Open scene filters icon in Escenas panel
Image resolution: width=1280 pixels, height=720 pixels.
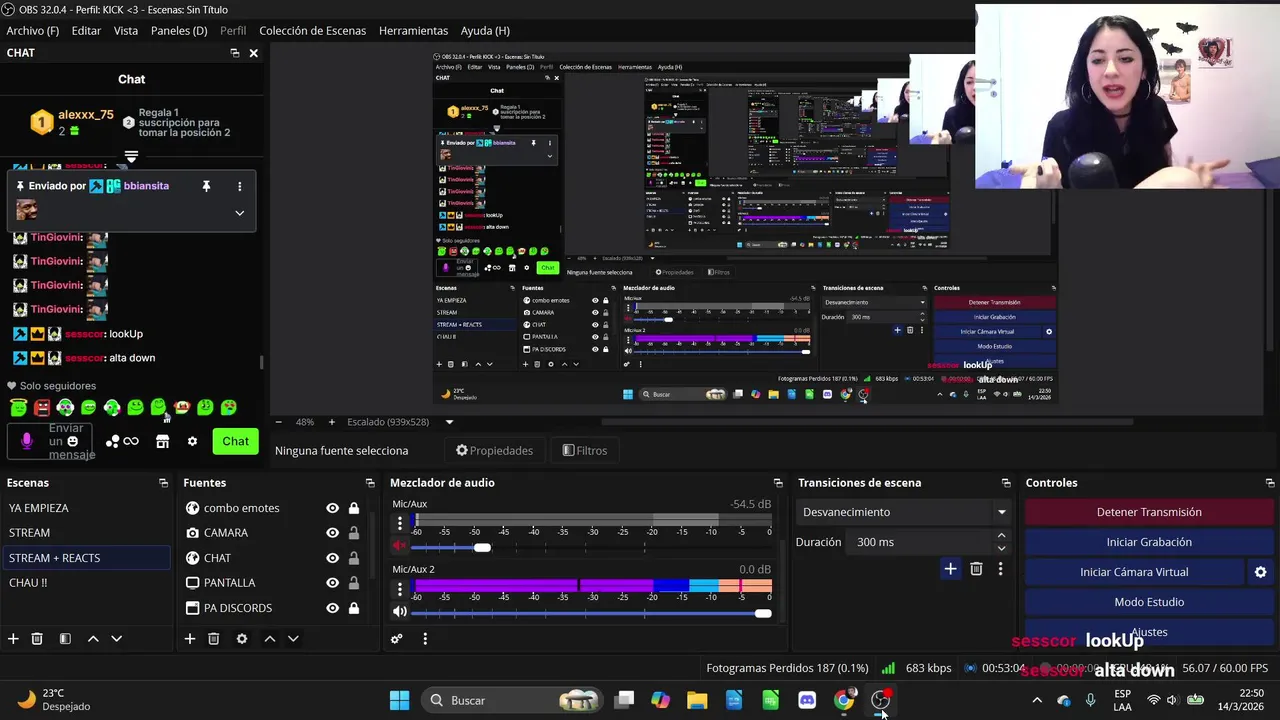(x=65, y=638)
